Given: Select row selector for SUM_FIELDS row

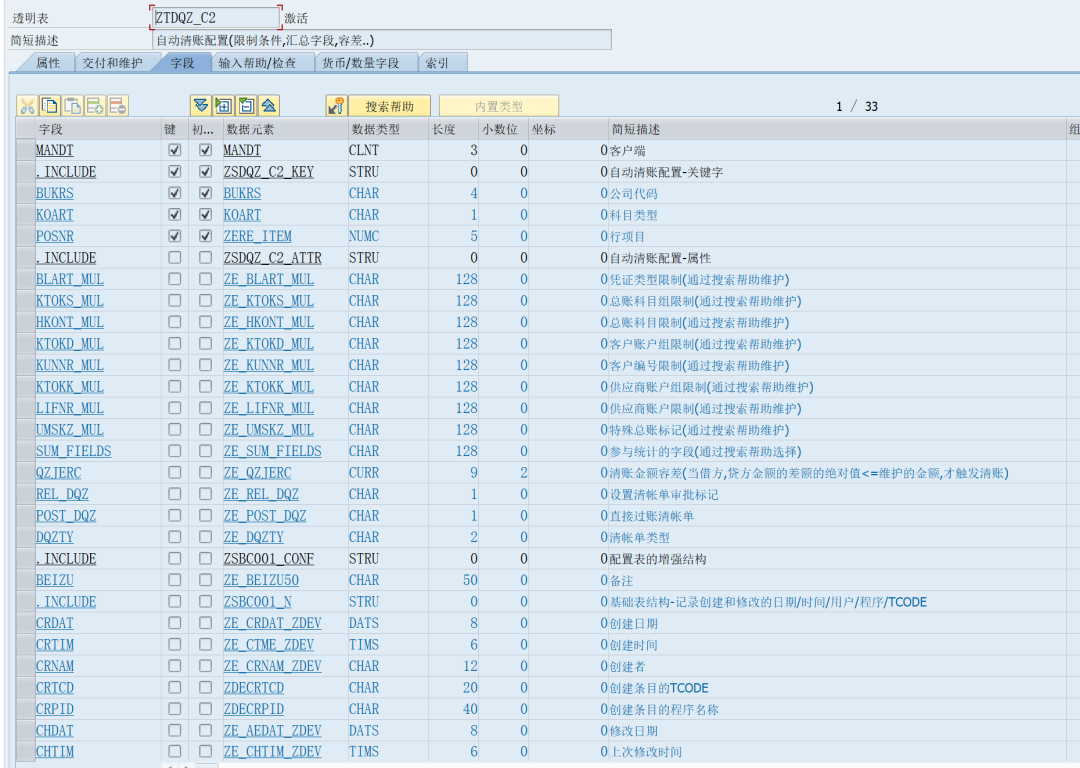Looking at the screenshot, I should [x=25, y=451].
